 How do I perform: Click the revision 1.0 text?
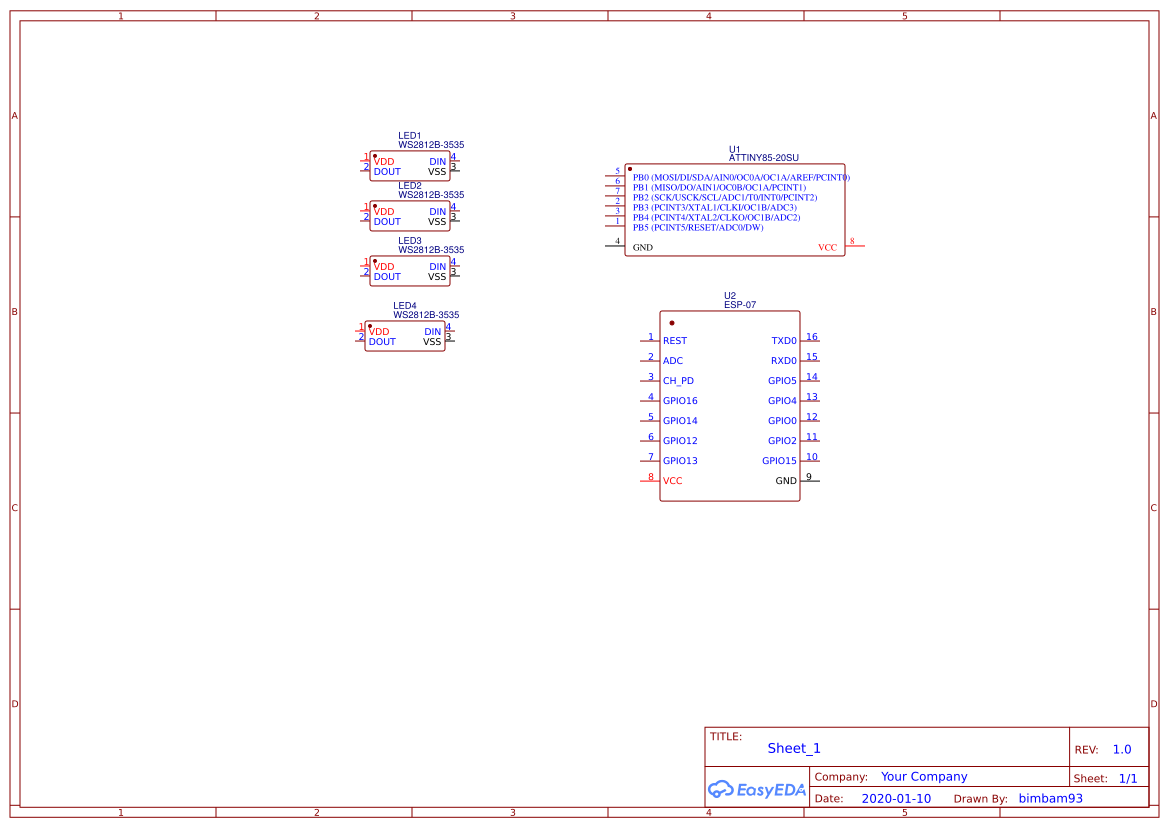1121,748
